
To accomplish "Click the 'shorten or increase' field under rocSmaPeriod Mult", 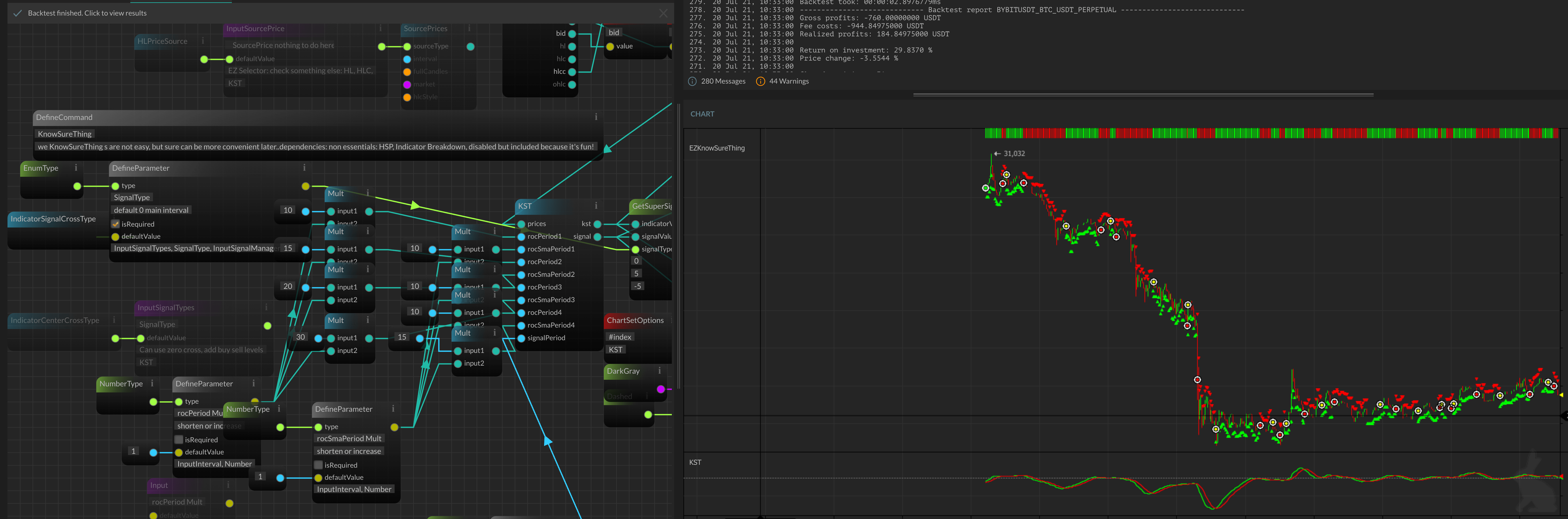I will coord(349,451).
